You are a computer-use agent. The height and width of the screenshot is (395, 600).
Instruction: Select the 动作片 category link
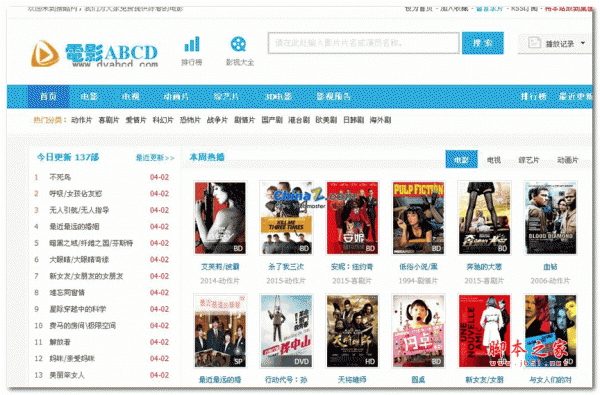(x=82, y=120)
